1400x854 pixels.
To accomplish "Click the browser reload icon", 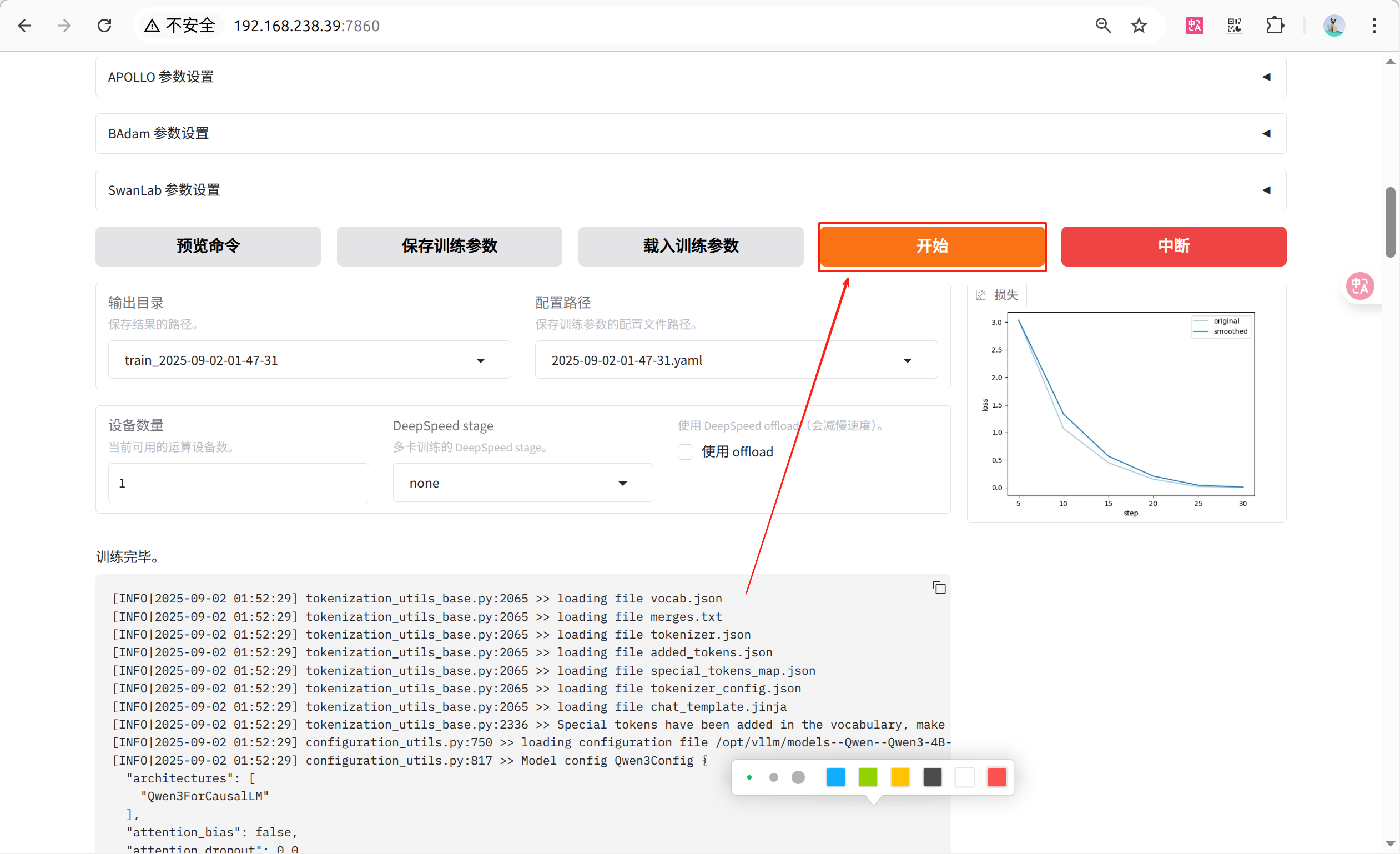I will click(104, 26).
